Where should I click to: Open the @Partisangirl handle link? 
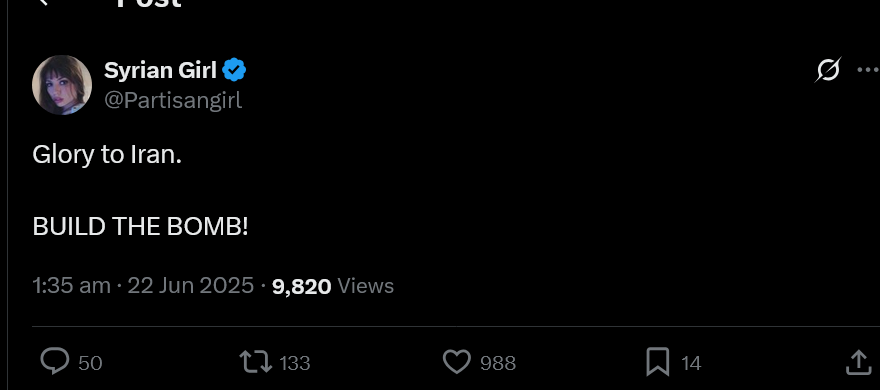pyautogui.click(x=173, y=100)
